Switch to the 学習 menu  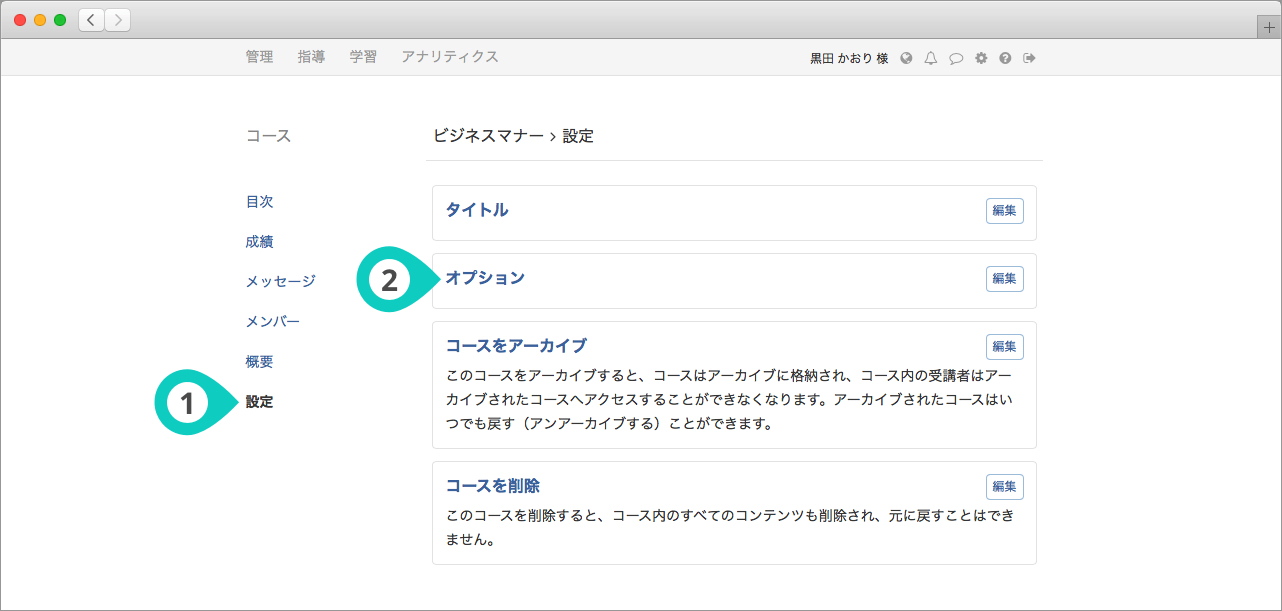point(363,57)
